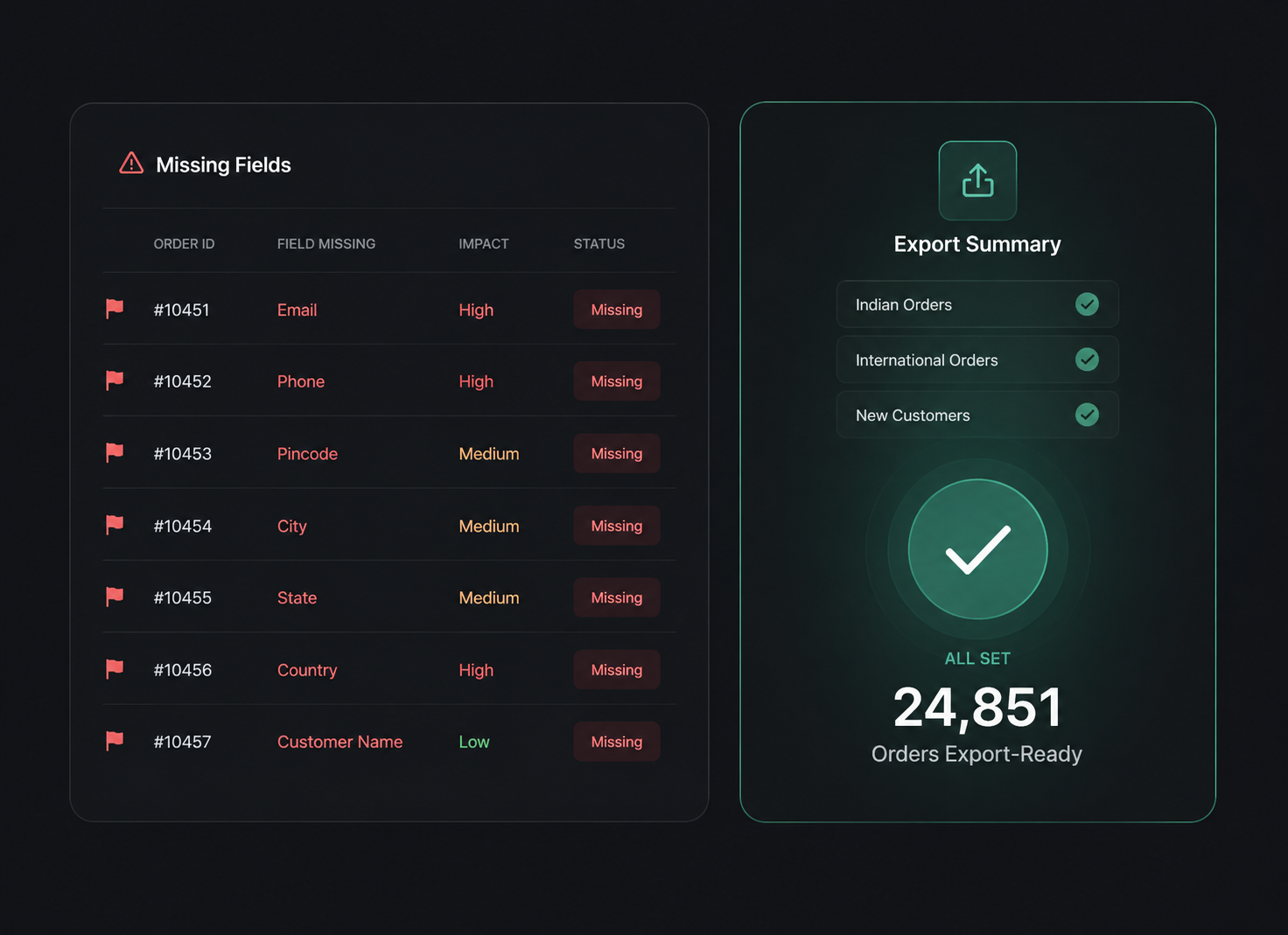The width and height of the screenshot is (1288, 935).
Task: Click the Low impact label
Action: coord(474,742)
